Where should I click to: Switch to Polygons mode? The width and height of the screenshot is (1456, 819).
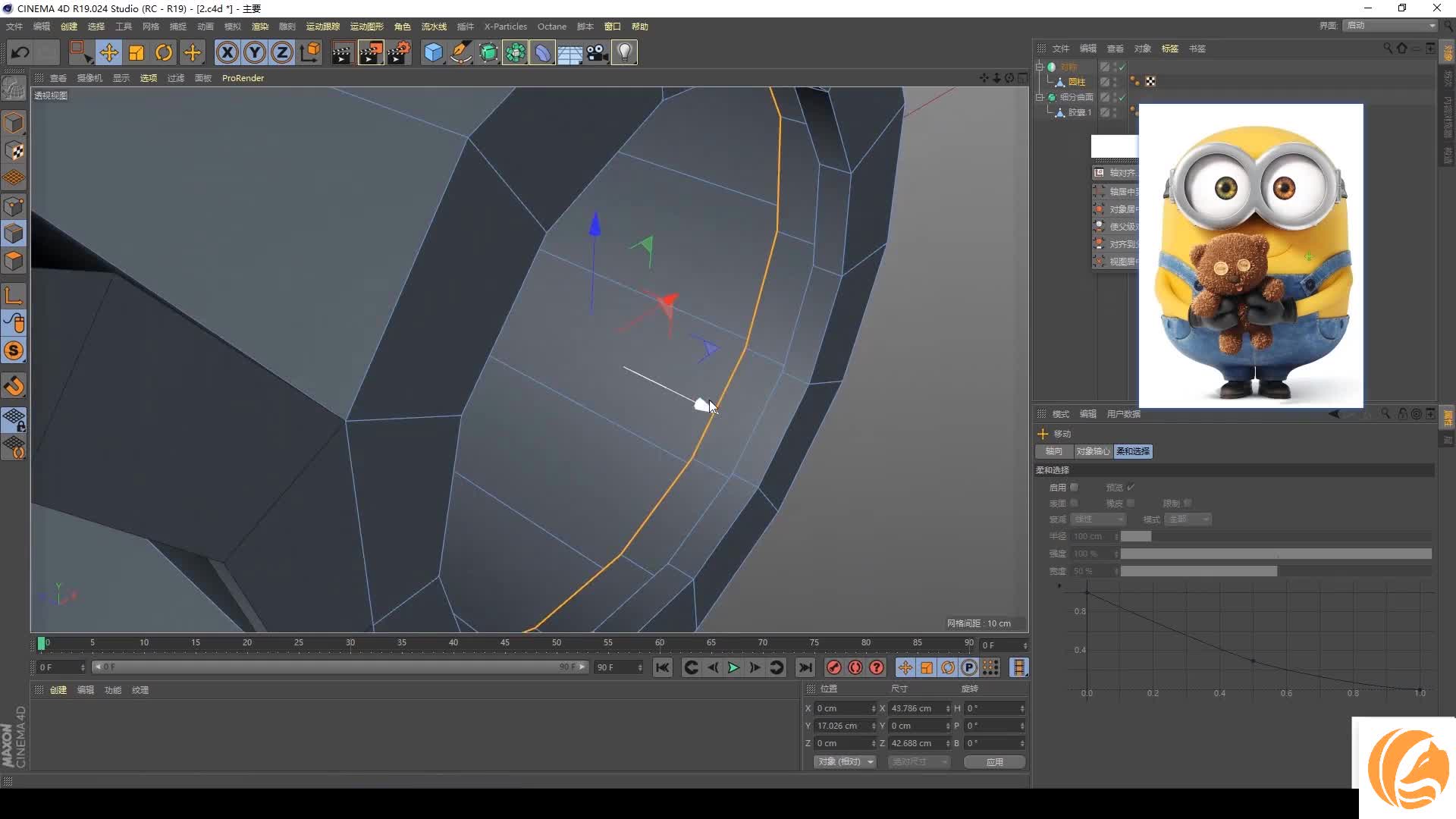[14, 261]
